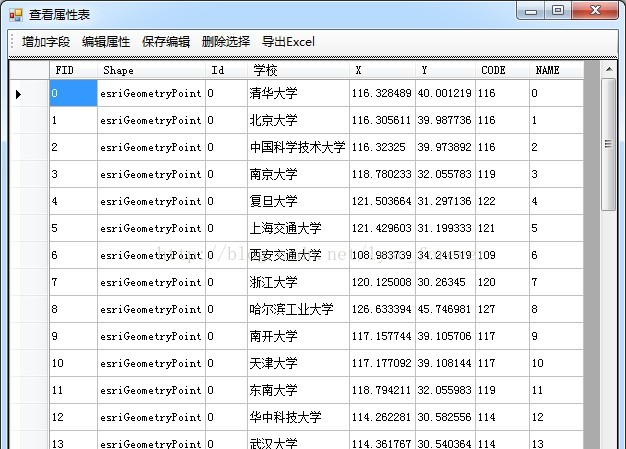Maximize the 查看属性表 window
626x449 pixels.
tap(558, 10)
